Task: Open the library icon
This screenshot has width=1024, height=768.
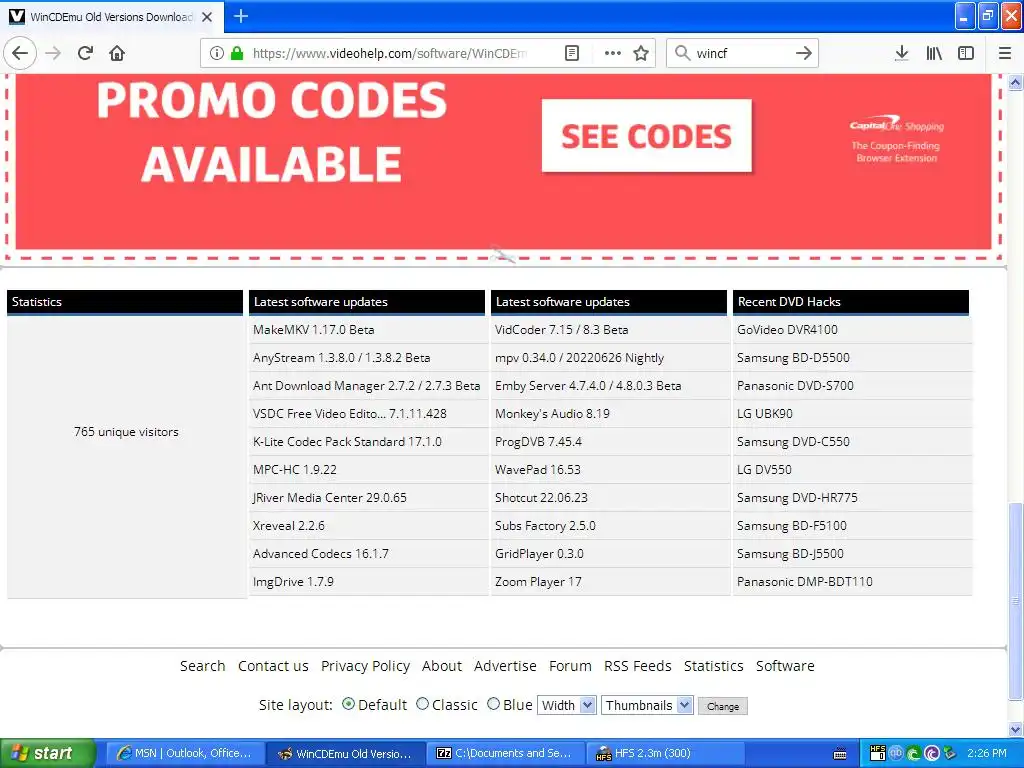Action: tap(934, 53)
